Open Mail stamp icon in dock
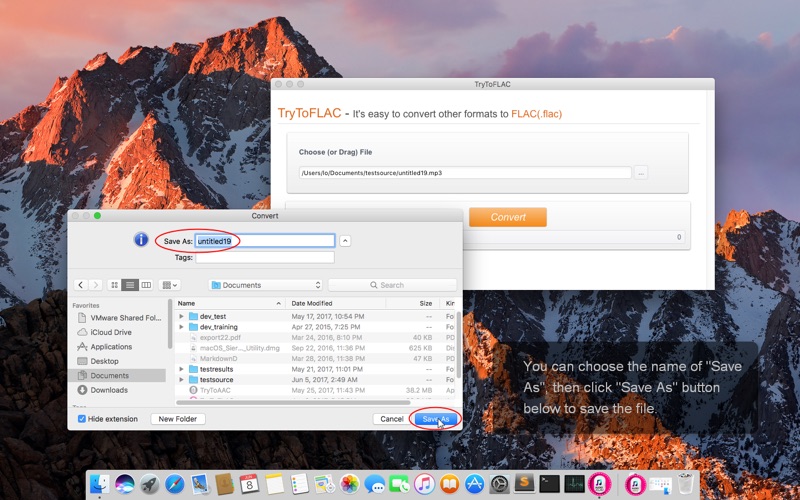This screenshot has width=800, height=500. [x=199, y=483]
